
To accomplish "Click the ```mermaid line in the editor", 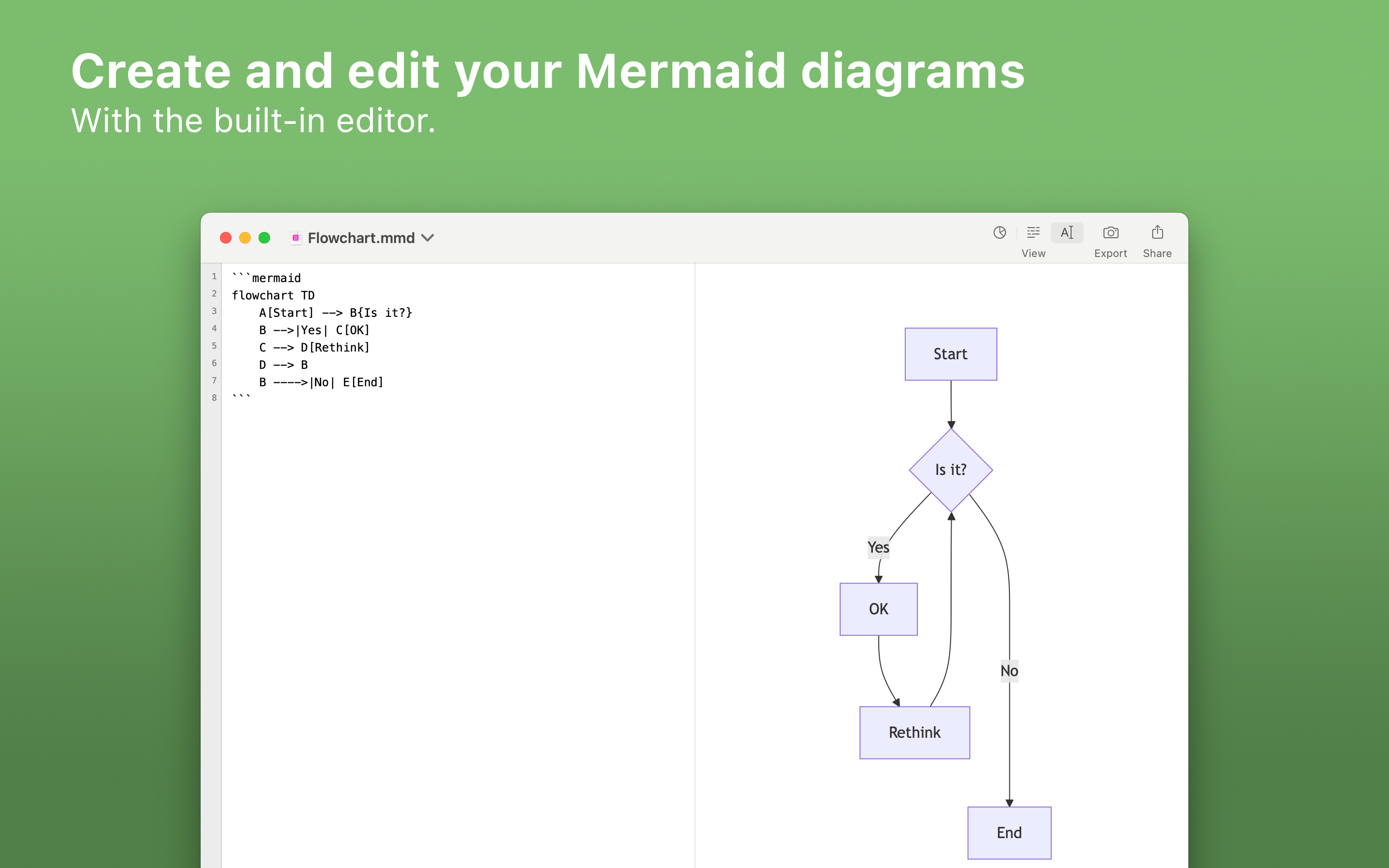I will 266,278.
